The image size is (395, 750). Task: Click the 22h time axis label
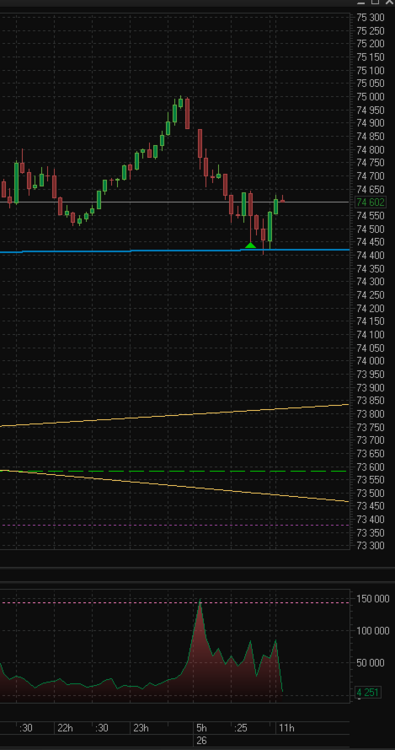(65, 728)
